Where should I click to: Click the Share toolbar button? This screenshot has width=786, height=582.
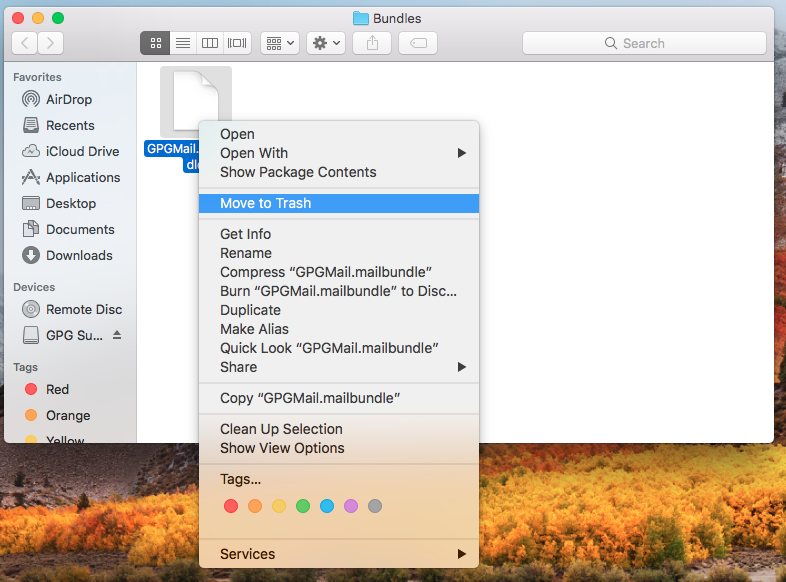click(x=372, y=43)
